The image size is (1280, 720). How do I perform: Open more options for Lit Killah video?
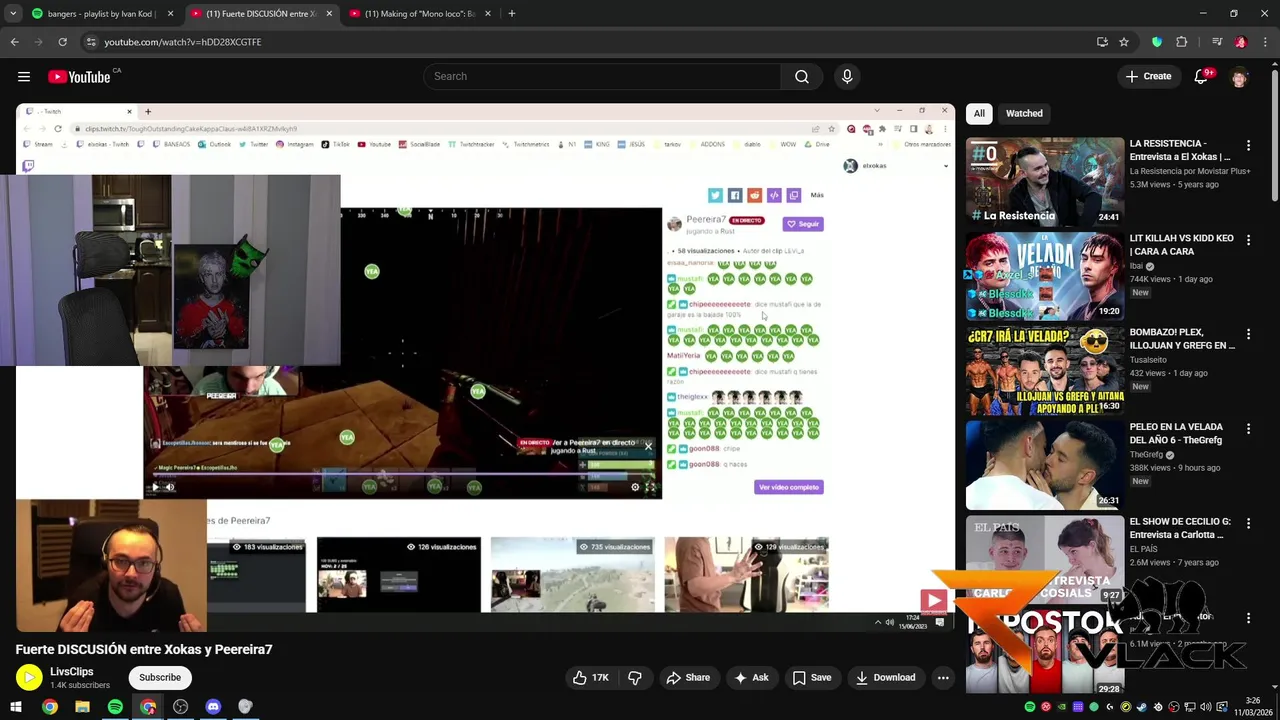[x=1248, y=241]
